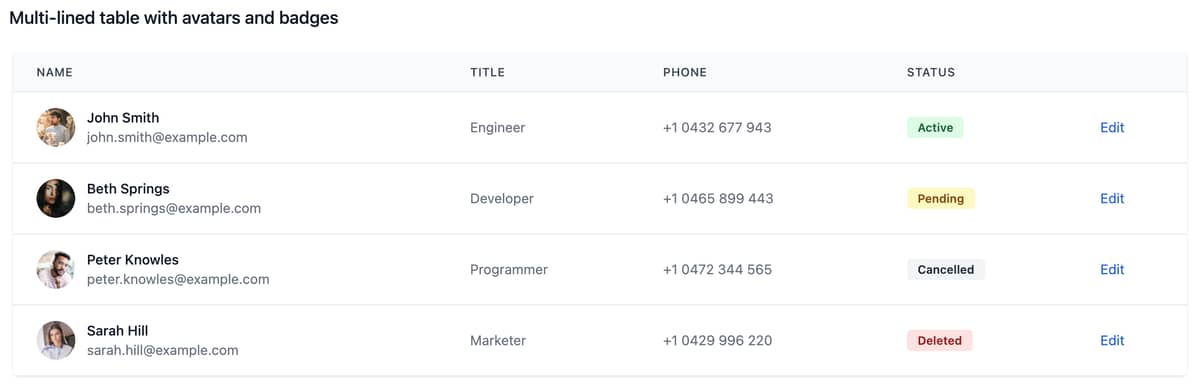
Task: Click the yellow Pending status badge
Action: click(x=941, y=198)
